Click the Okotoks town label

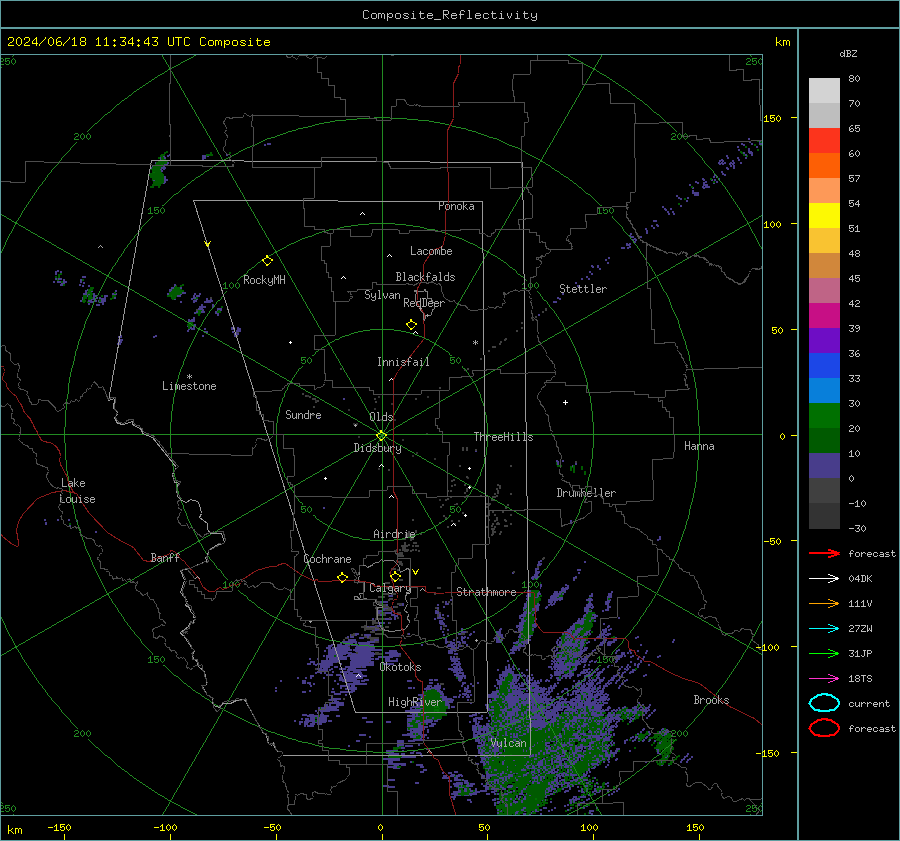(x=400, y=667)
